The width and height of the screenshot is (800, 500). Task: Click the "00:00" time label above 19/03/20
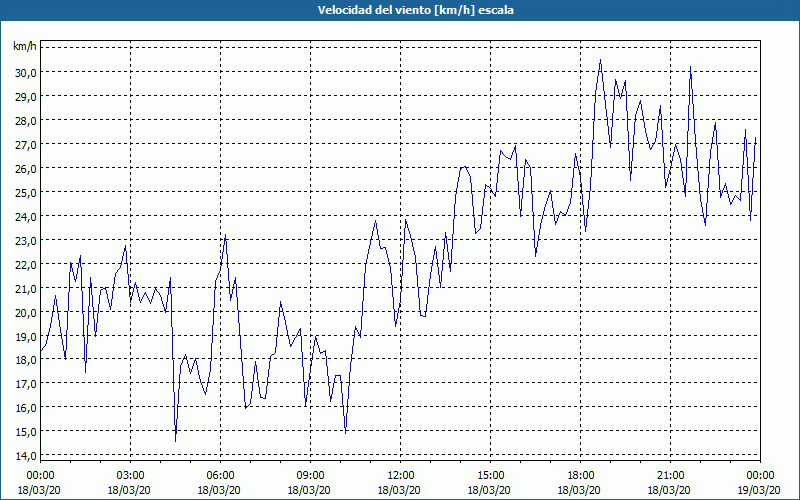tap(760, 476)
